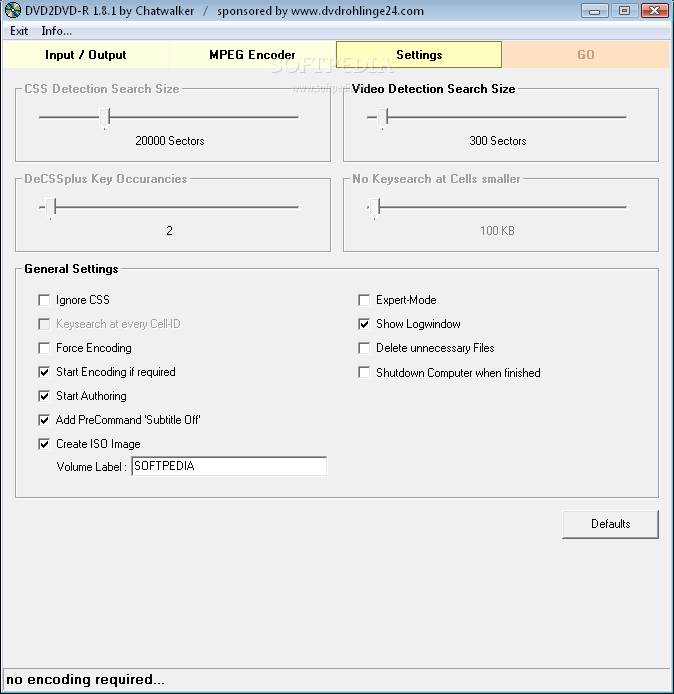The height and width of the screenshot is (694, 674).
Task: Close the DVD2DVD-R window
Action: (655, 11)
